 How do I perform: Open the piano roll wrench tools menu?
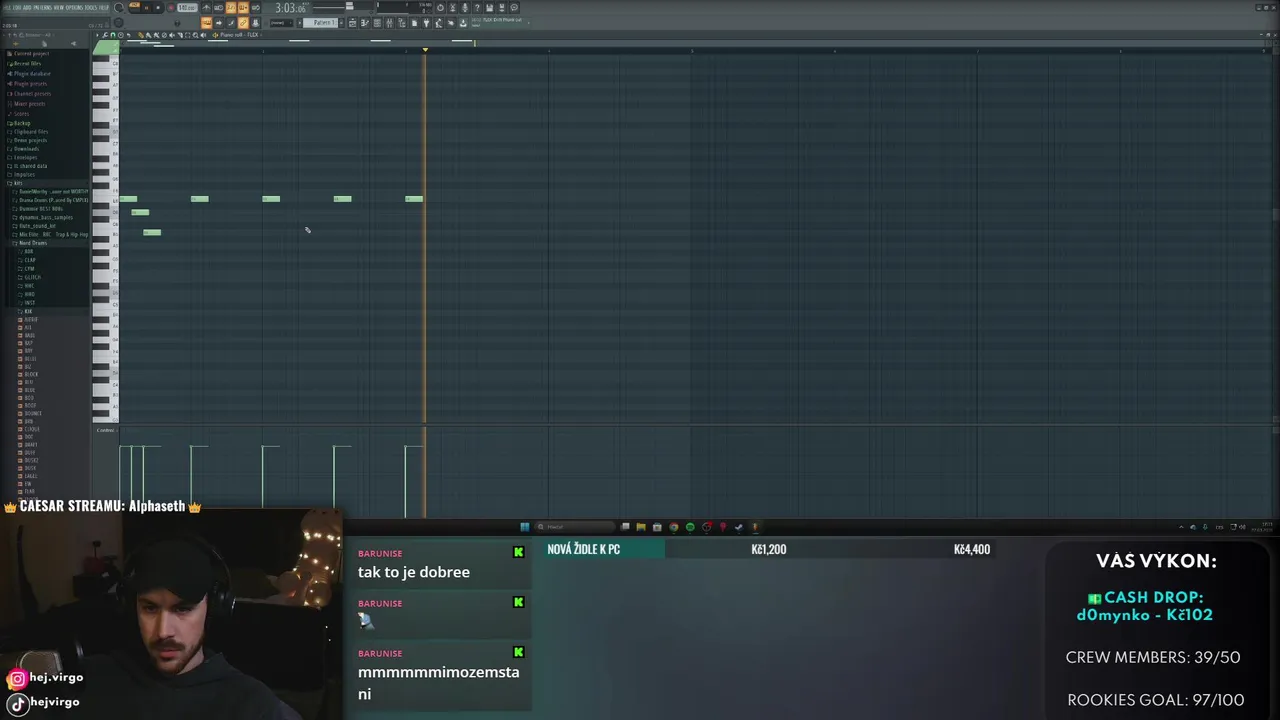pyautogui.click(x=105, y=35)
